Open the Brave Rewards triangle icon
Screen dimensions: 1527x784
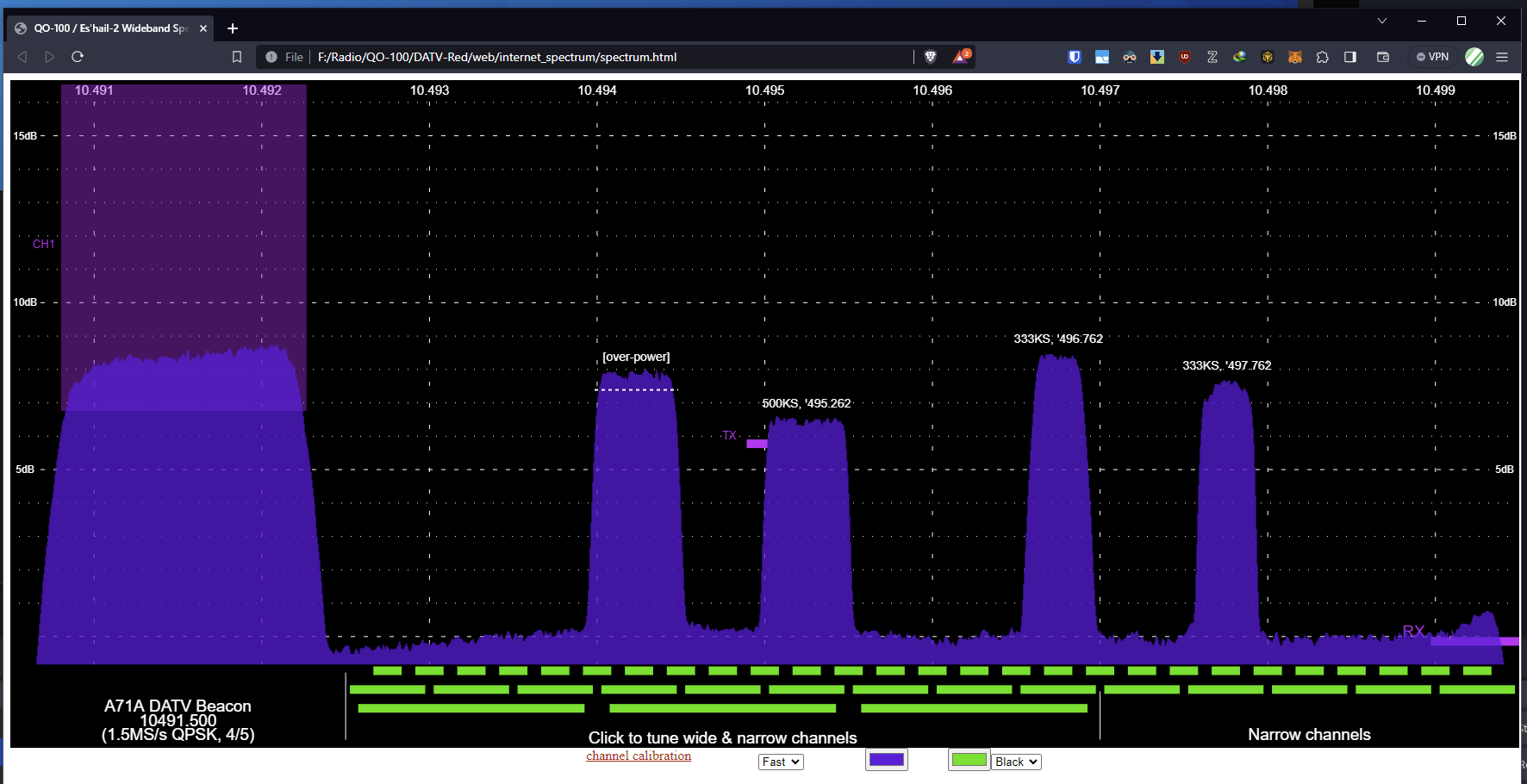click(x=962, y=57)
